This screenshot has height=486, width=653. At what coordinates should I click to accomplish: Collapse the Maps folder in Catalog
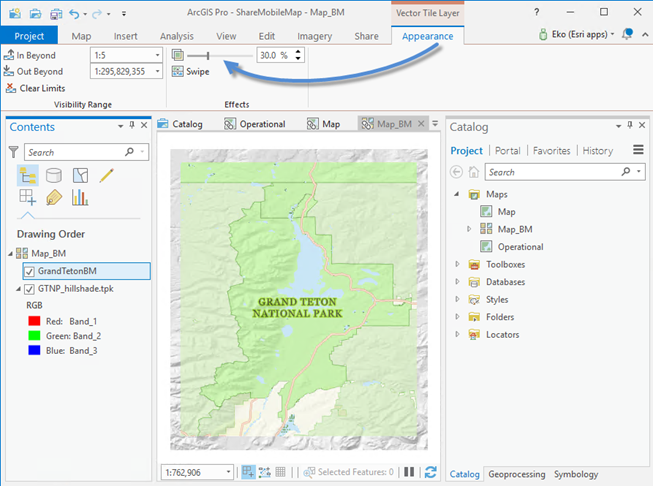point(457,194)
